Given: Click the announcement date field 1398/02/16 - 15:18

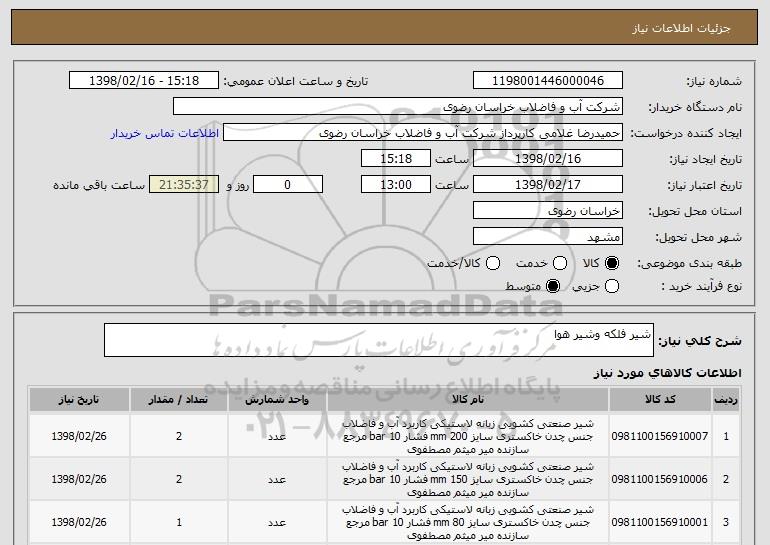Looking at the screenshot, I should click(x=144, y=81).
